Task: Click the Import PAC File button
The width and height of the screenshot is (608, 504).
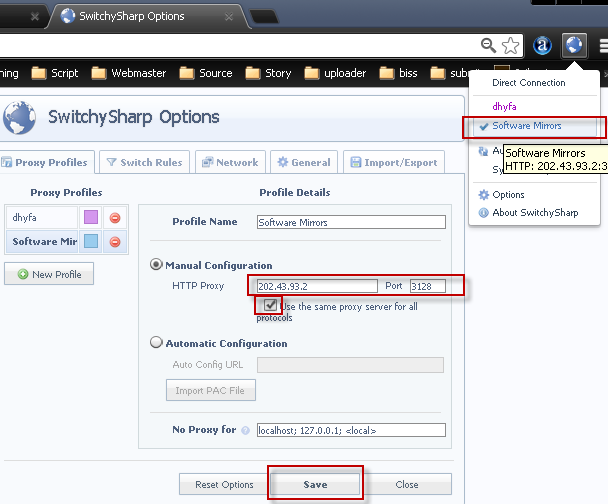Action: (x=211, y=390)
